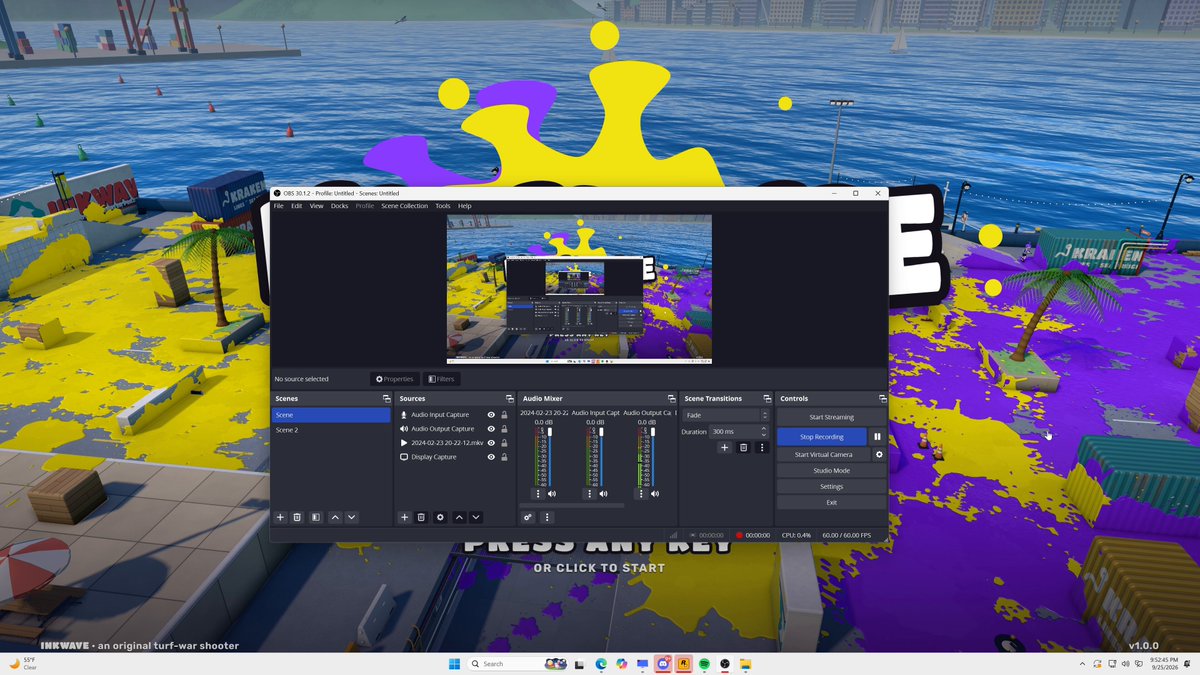Toggle lock on Audio Output Capture source
Screen dimensions: 1200x675
(x=504, y=429)
